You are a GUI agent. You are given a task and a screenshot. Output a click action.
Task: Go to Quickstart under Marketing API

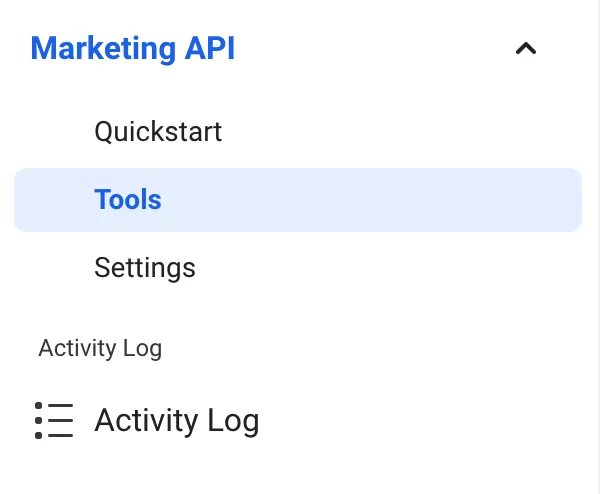click(158, 132)
